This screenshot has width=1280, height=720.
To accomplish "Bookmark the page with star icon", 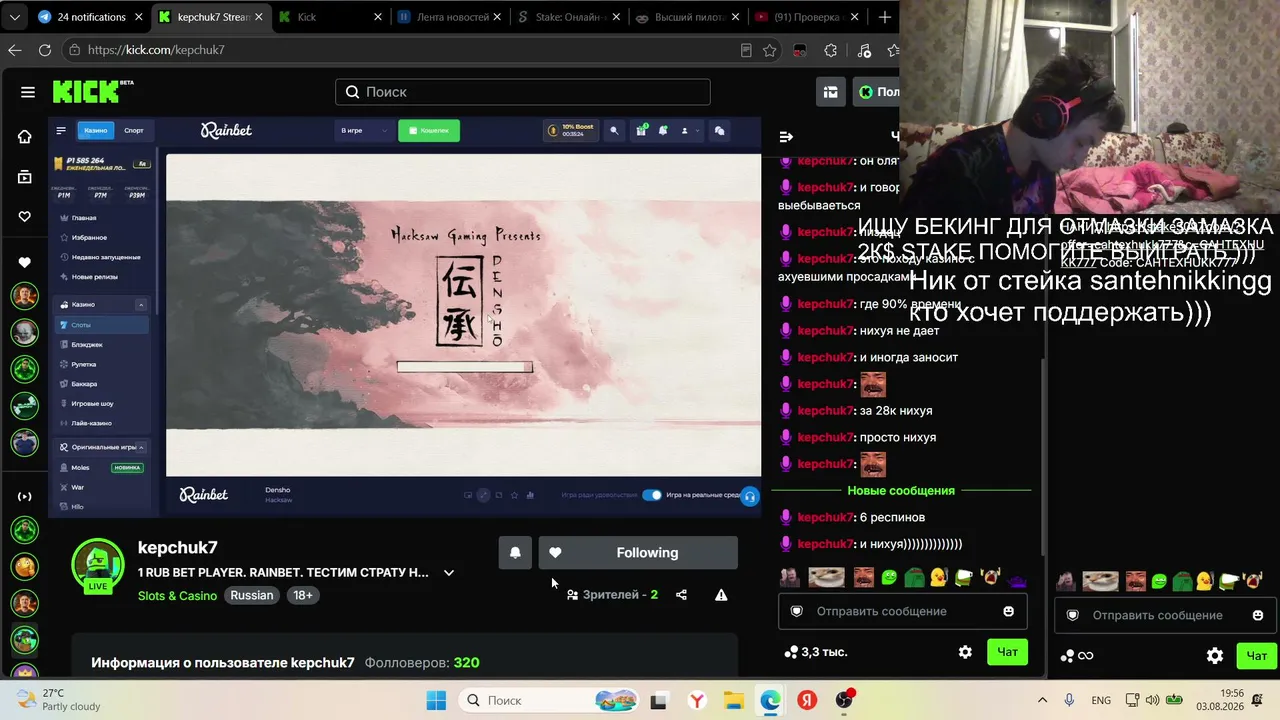I will (769, 50).
